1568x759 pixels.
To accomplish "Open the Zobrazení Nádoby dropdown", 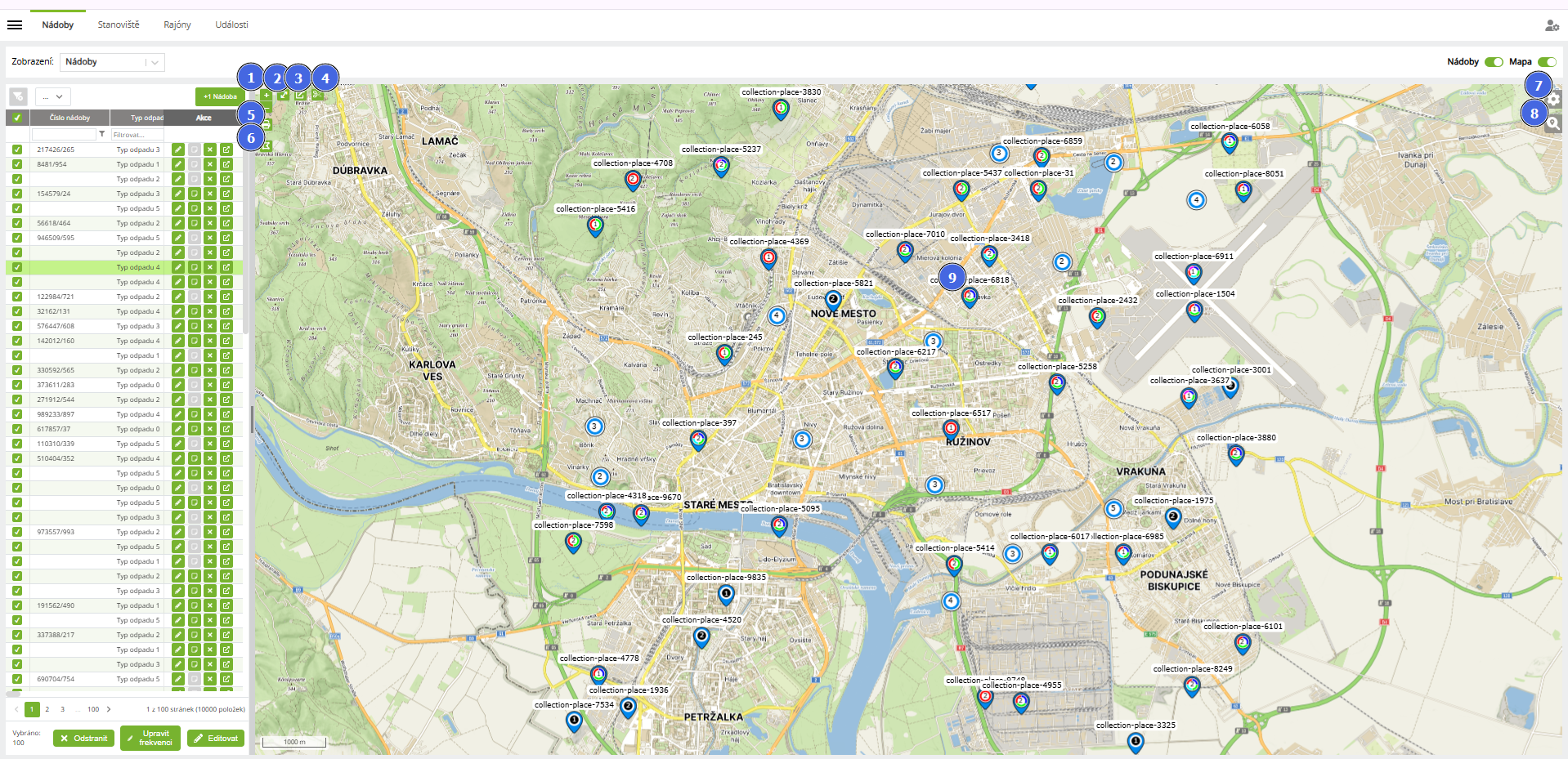I will click(x=112, y=62).
